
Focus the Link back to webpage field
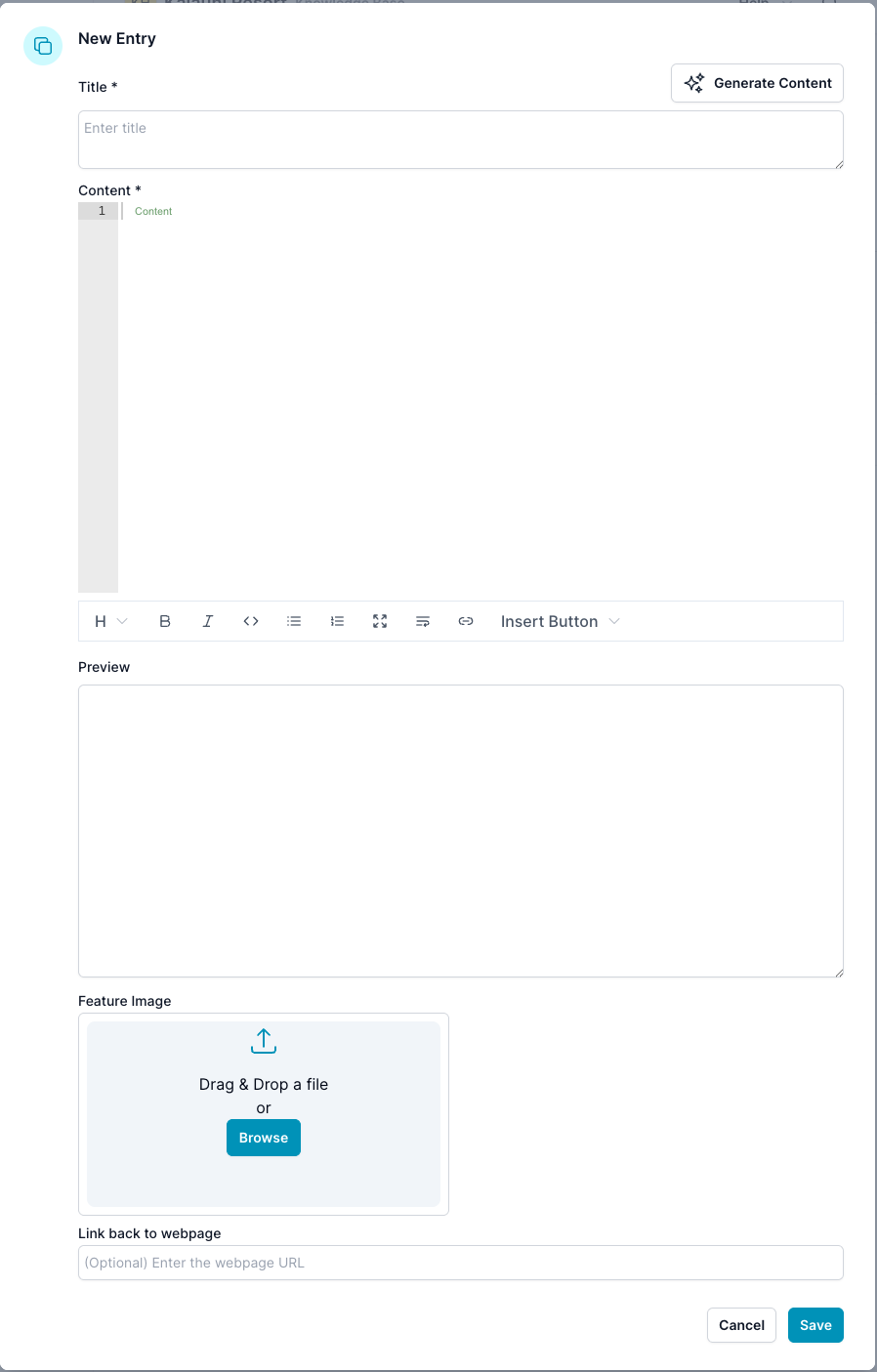tap(461, 1263)
